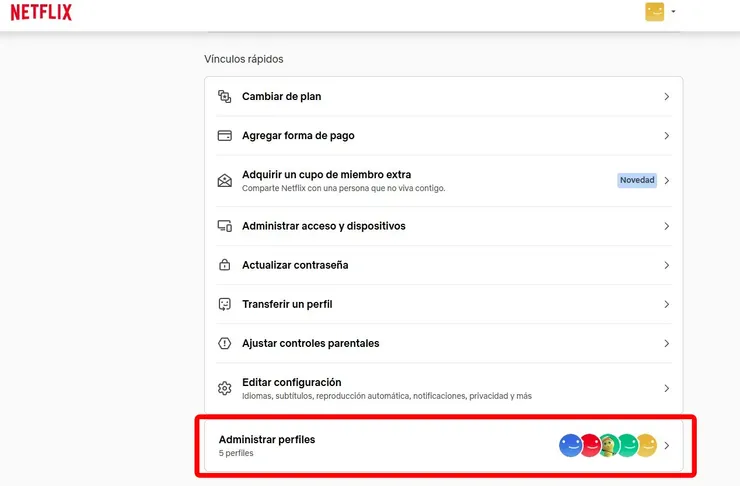Click the Netflix logo
This screenshot has width=740, height=486.
tap(41, 12)
